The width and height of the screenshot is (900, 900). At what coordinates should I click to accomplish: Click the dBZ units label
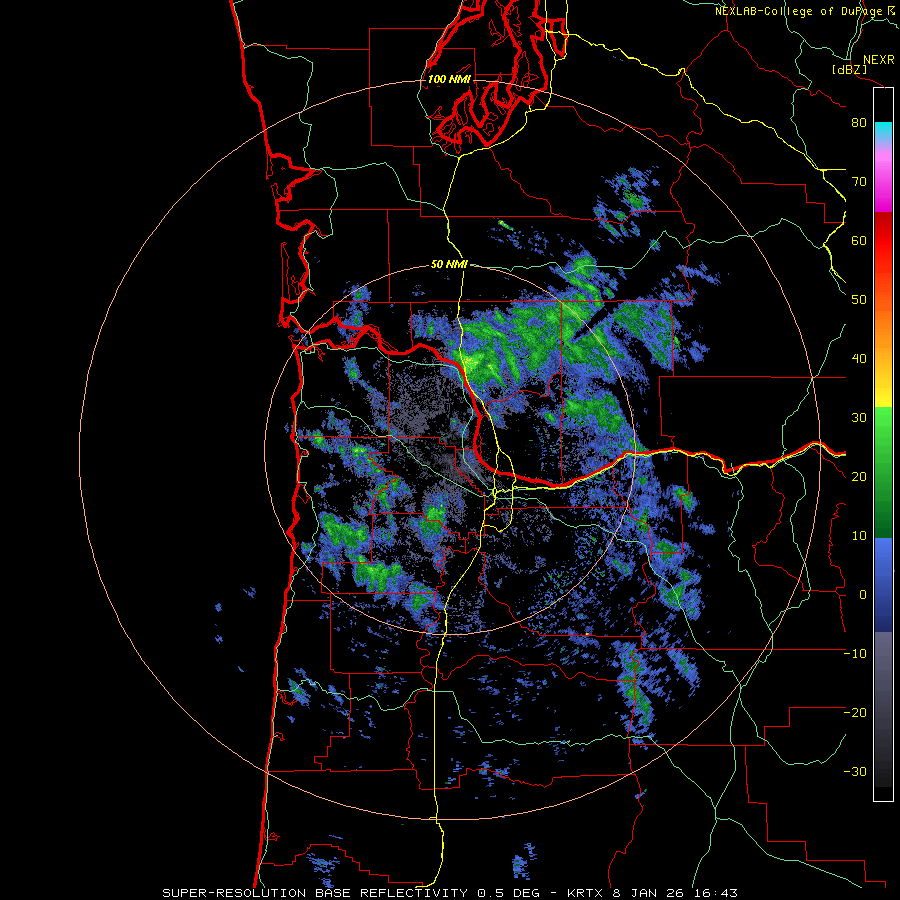click(849, 70)
